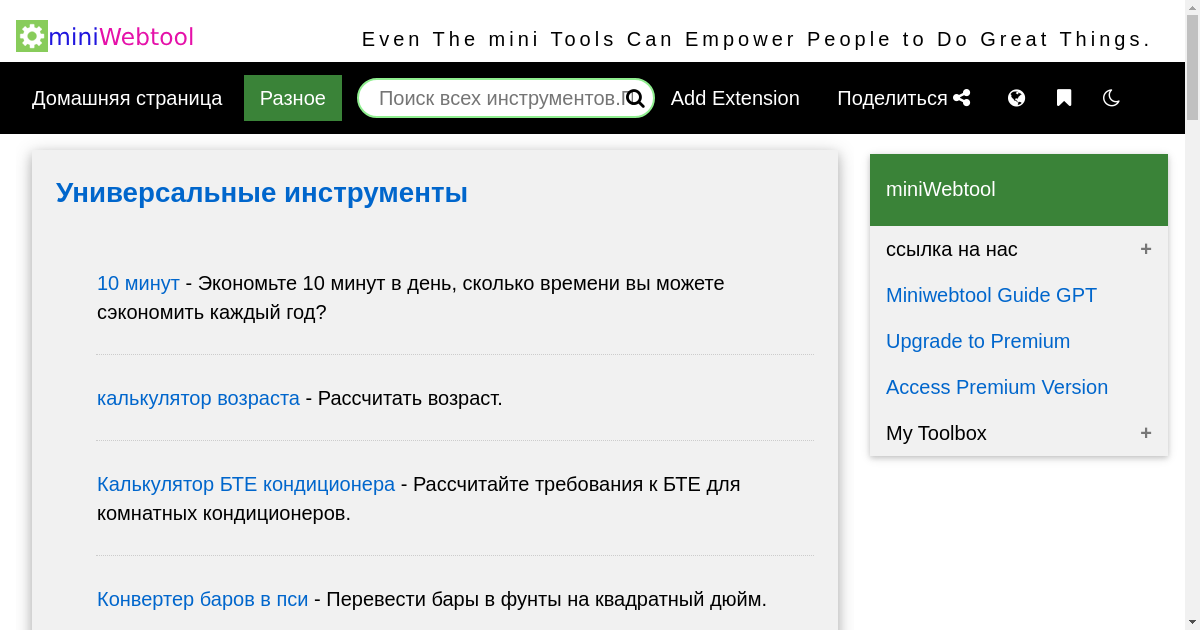Open the Калькулятор БТЕ кондиционера link
Screen dimensions: 1200x630
click(x=246, y=484)
